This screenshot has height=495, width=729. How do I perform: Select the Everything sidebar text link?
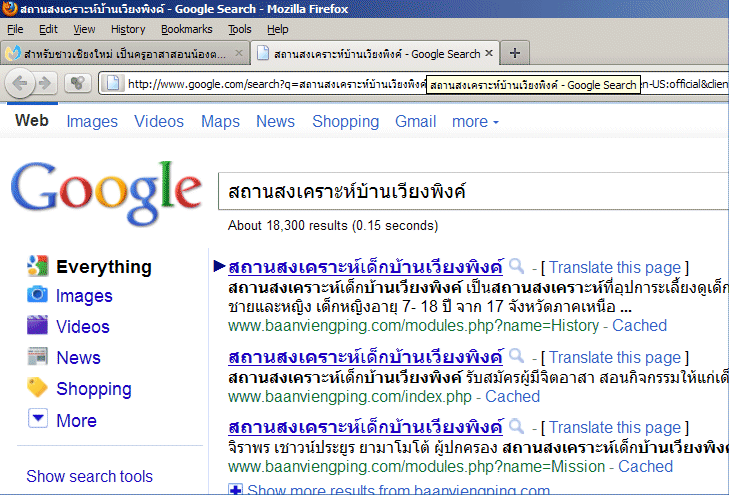104,267
